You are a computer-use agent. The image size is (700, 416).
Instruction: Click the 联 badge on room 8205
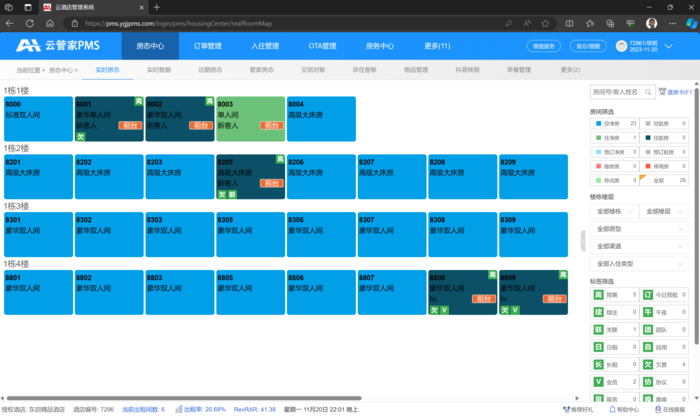click(x=232, y=194)
